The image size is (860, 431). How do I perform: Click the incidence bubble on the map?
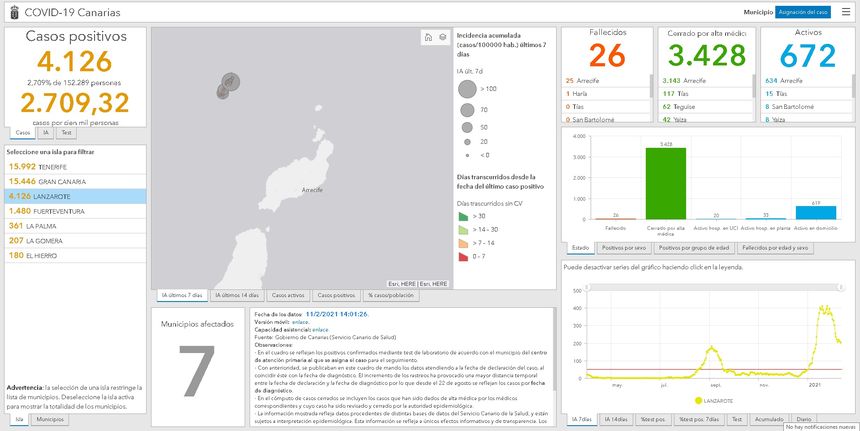pyautogui.click(x=227, y=84)
